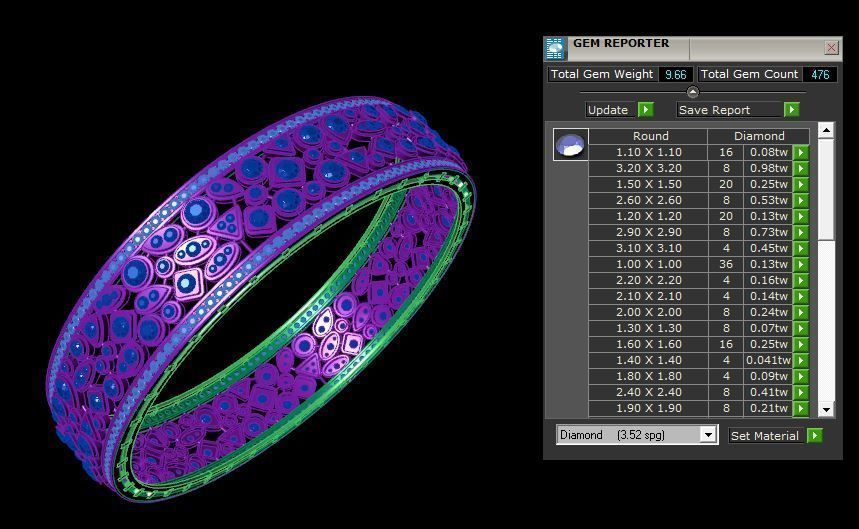Click green arrow for 1.80 X 1.80 row
The width and height of the screenshot is (859, 529).
(801, 376)
